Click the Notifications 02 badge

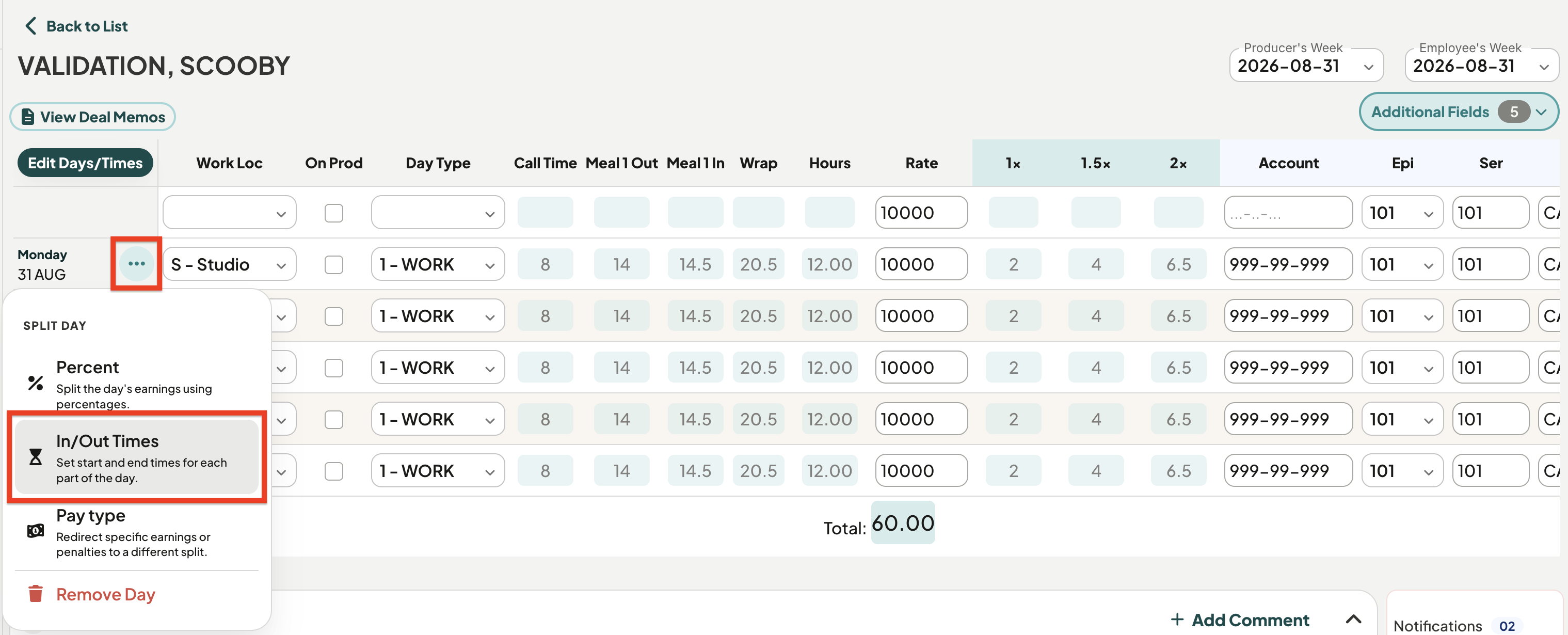point(1507,626)
